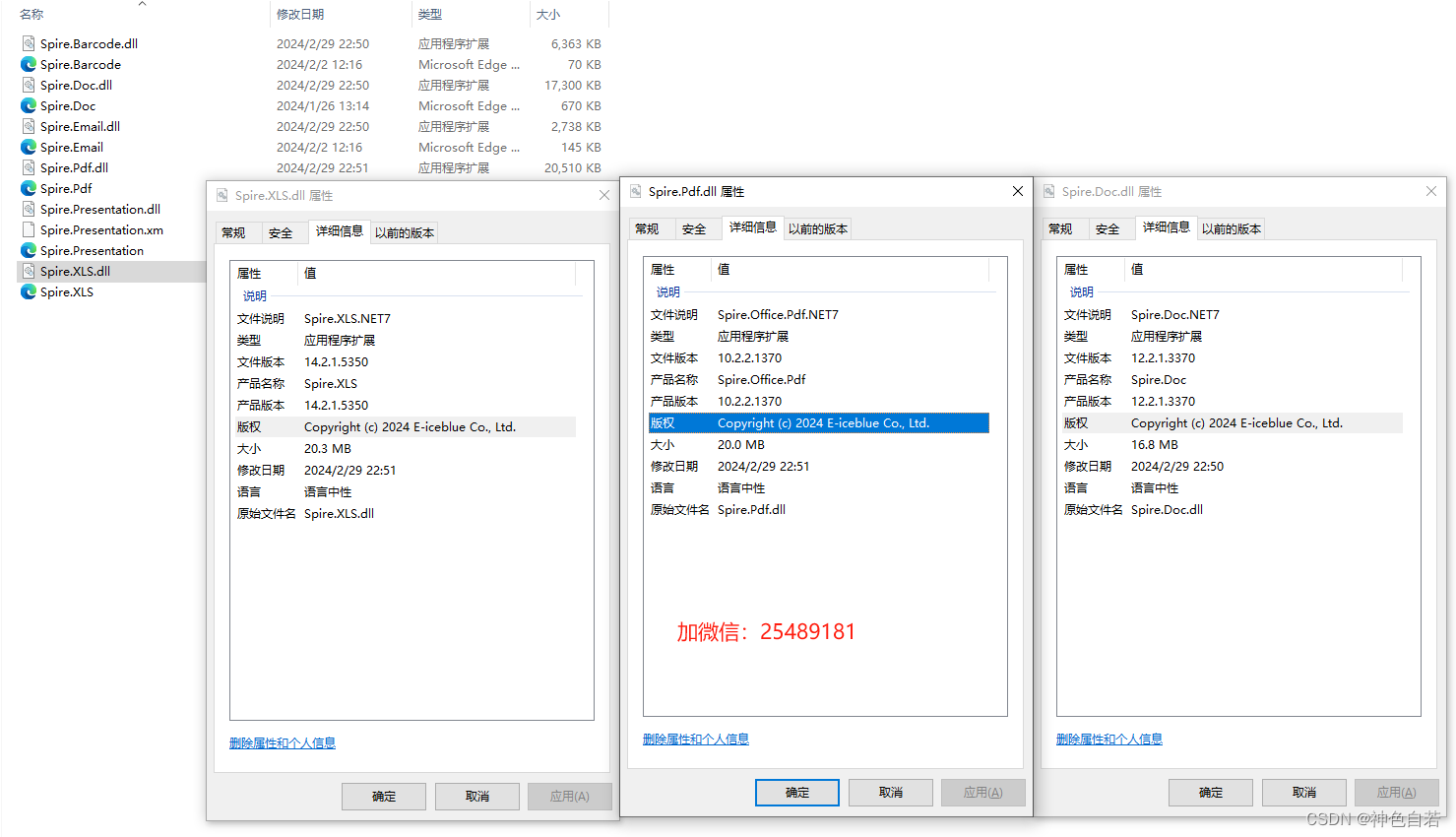
Task: Click the Spire.Presentation.xm file icon
Action: [29, 229]
